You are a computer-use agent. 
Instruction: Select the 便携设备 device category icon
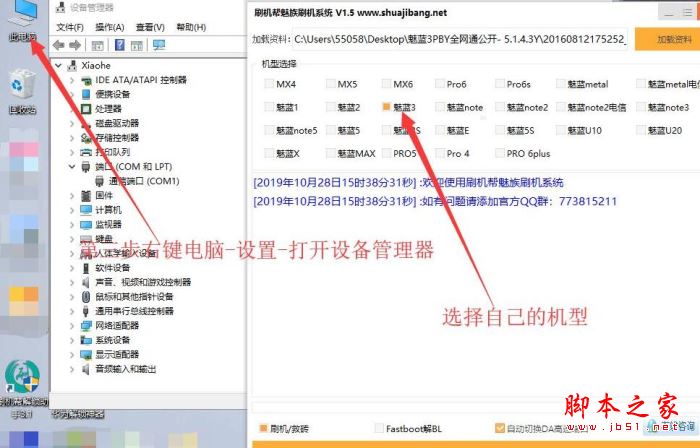pyautogui.click(x=86, y=95)
